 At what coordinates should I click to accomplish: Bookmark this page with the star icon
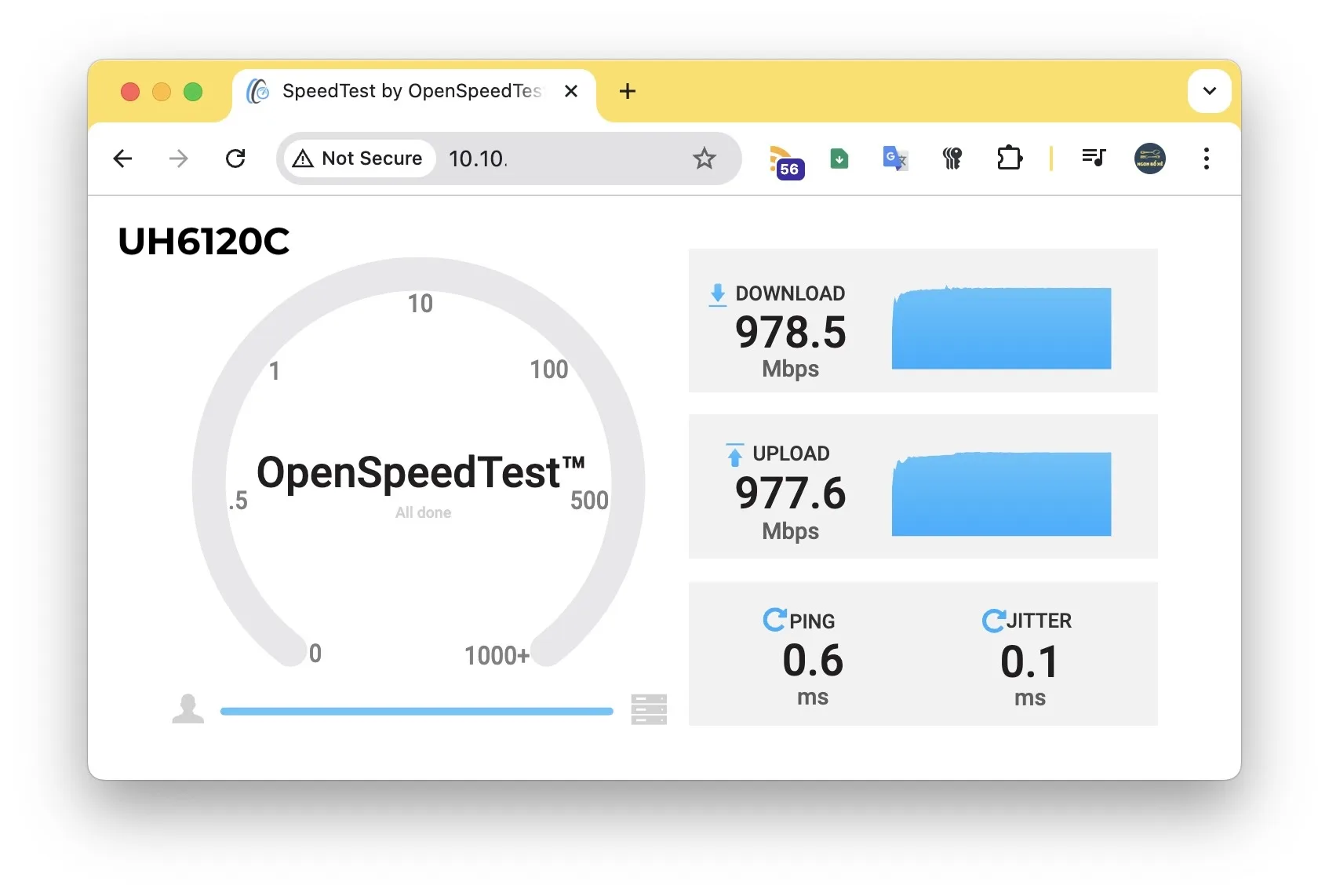point(705,158)
